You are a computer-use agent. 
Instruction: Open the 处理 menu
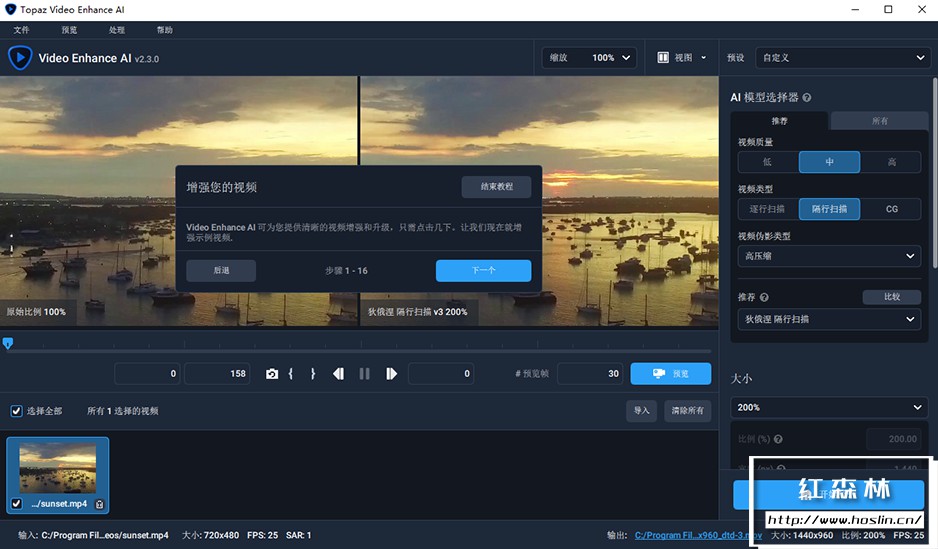click(117, 30)
